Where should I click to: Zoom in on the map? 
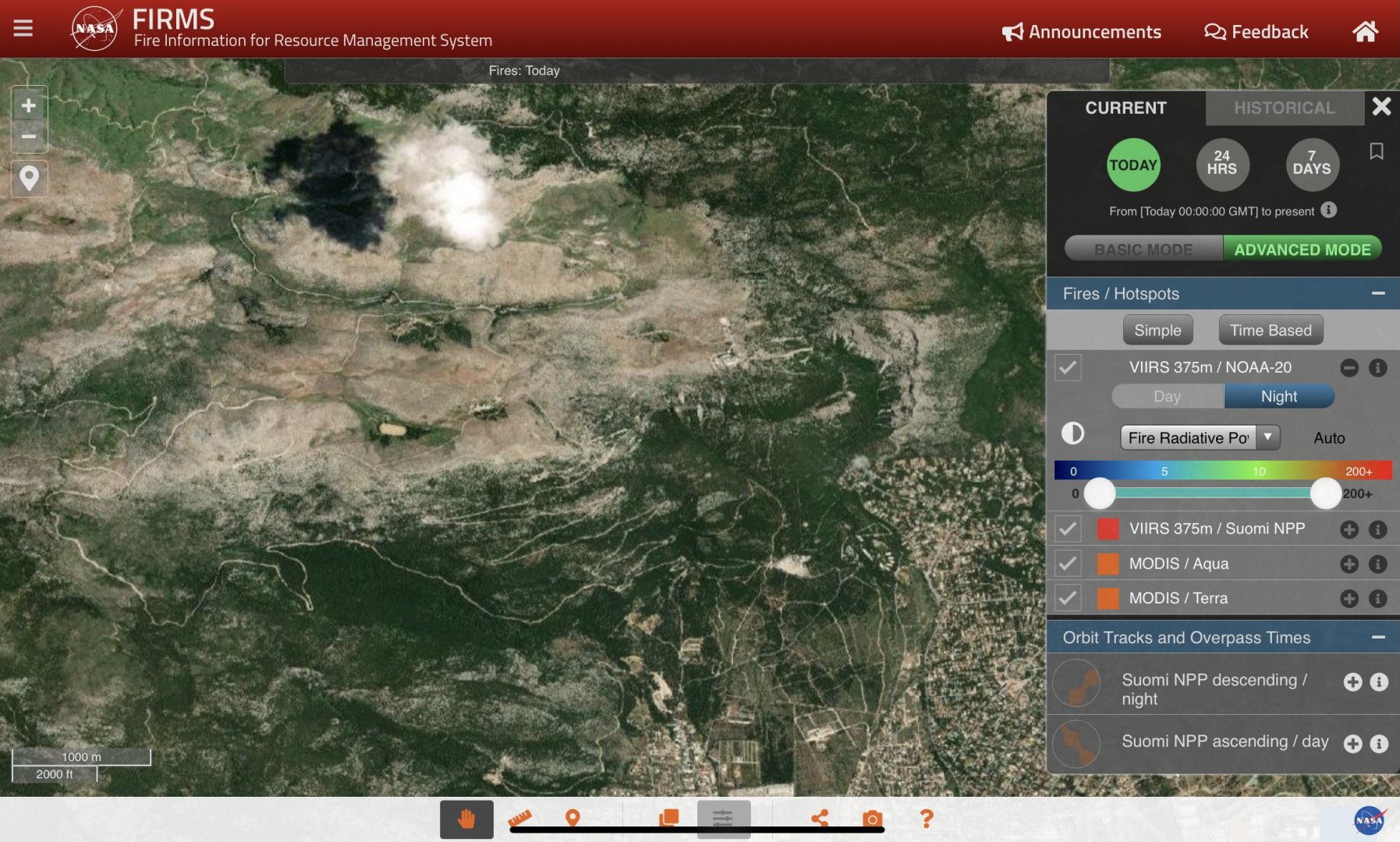[x=29, y=106]
